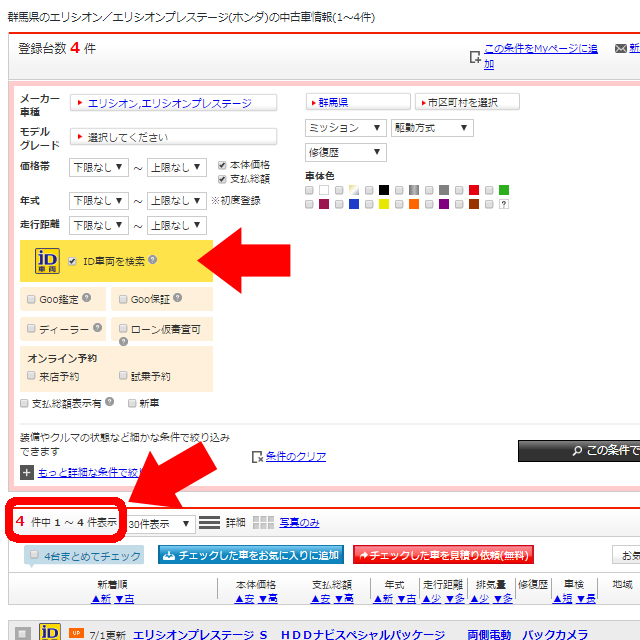Image resolution: width=640 pixels, height=640 pixels.
Task: Sort 本体価格 by 安 ascending
Action: [x=243, y=598]
